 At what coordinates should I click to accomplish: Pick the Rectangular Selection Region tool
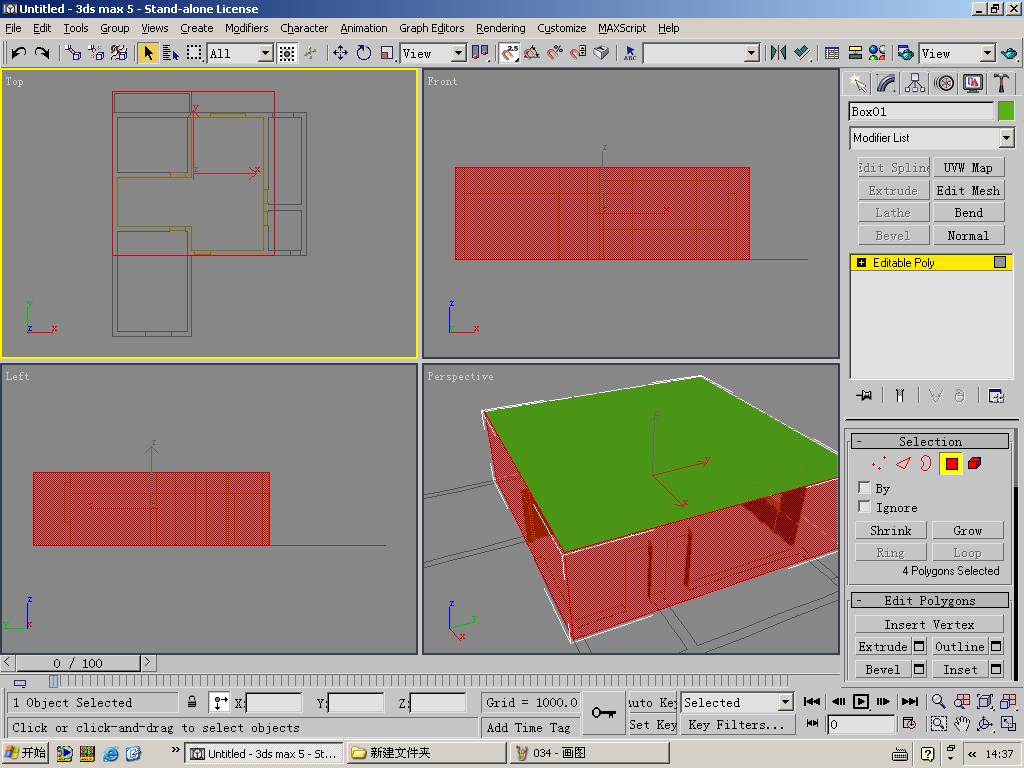(194, 53)
